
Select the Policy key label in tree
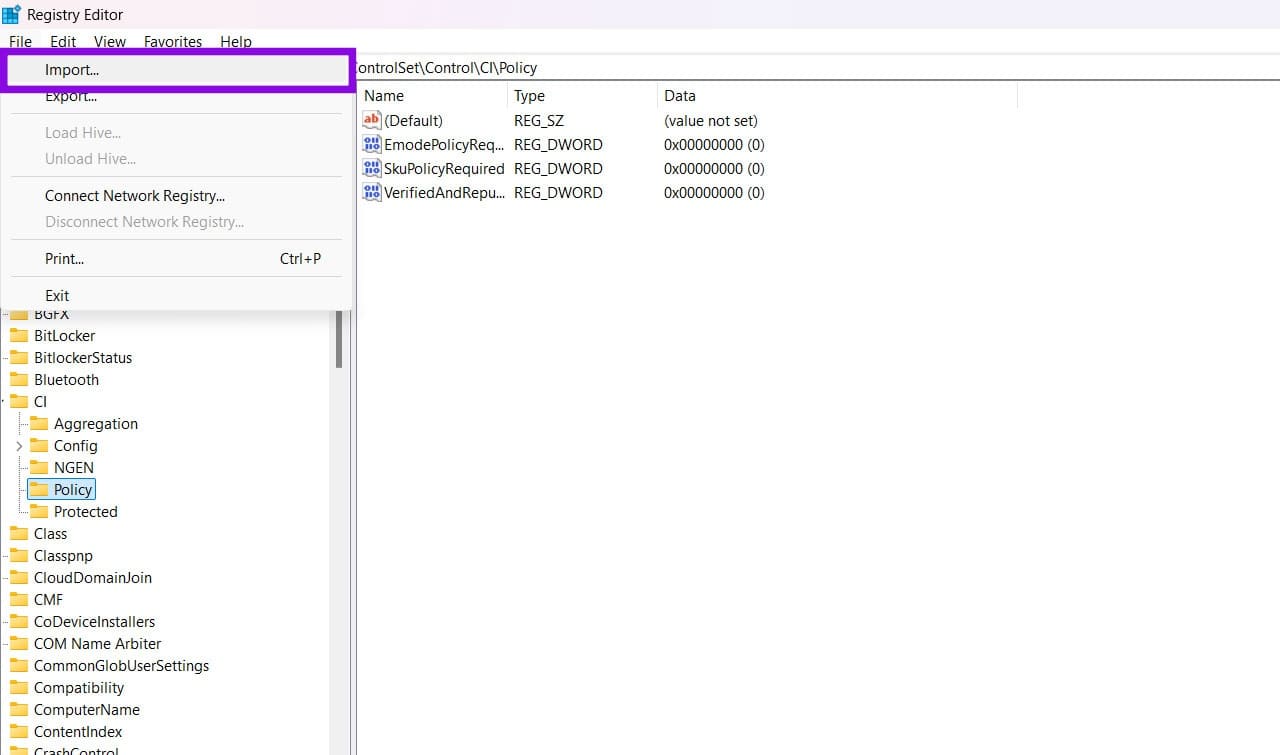click(x=73, y=489)
